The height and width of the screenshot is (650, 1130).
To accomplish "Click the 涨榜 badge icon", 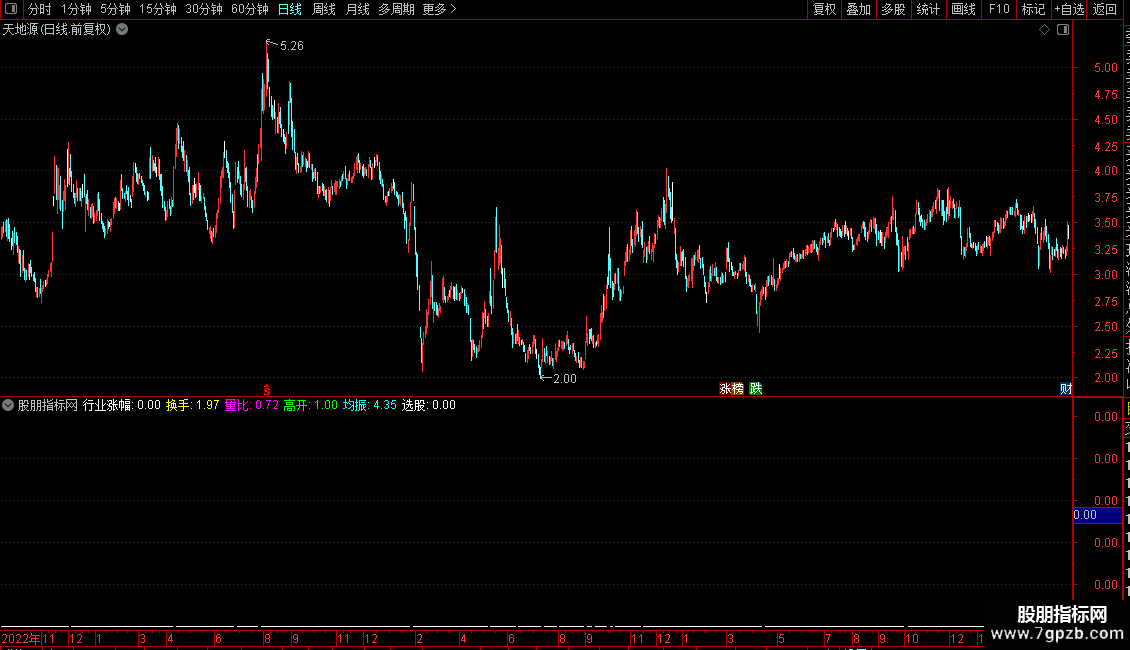I will [x=731, y=389].
